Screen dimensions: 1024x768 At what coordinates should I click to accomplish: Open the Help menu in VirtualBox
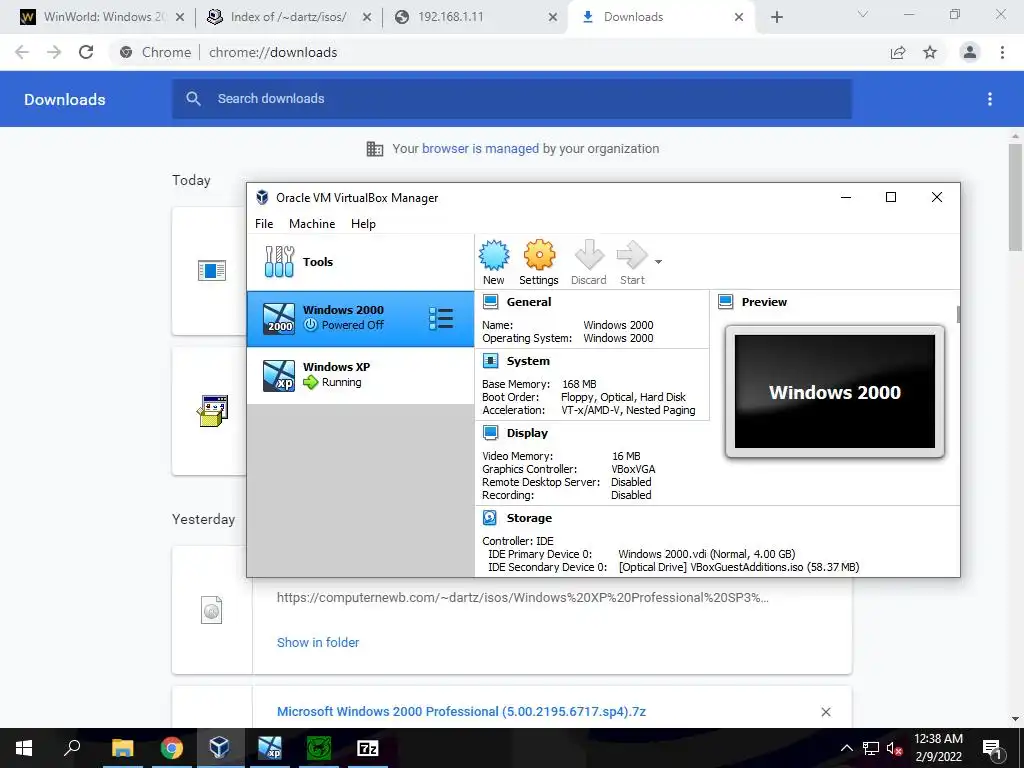[x=363, y=223]
